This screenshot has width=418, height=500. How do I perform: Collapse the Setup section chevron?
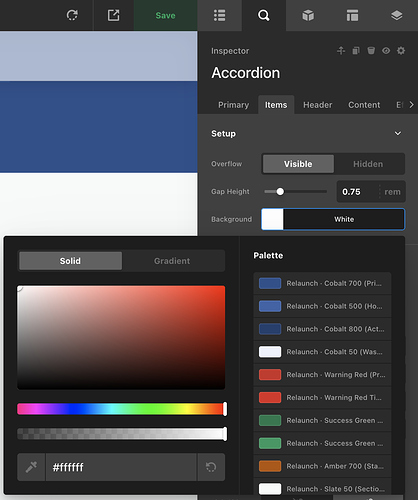[x=398, y=133]
